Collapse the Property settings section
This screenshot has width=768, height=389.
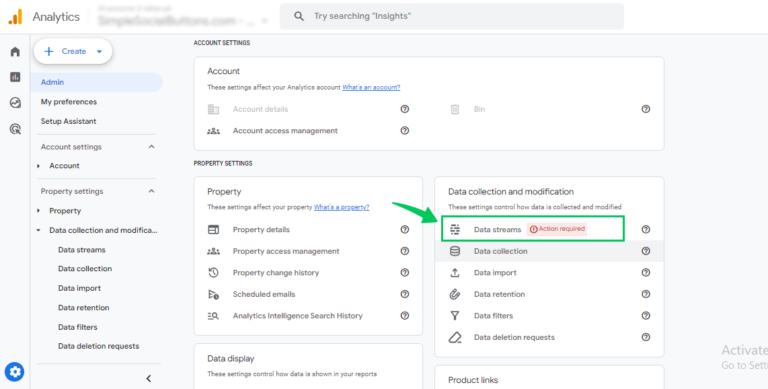pyautogui.click(x=151, y=191)
